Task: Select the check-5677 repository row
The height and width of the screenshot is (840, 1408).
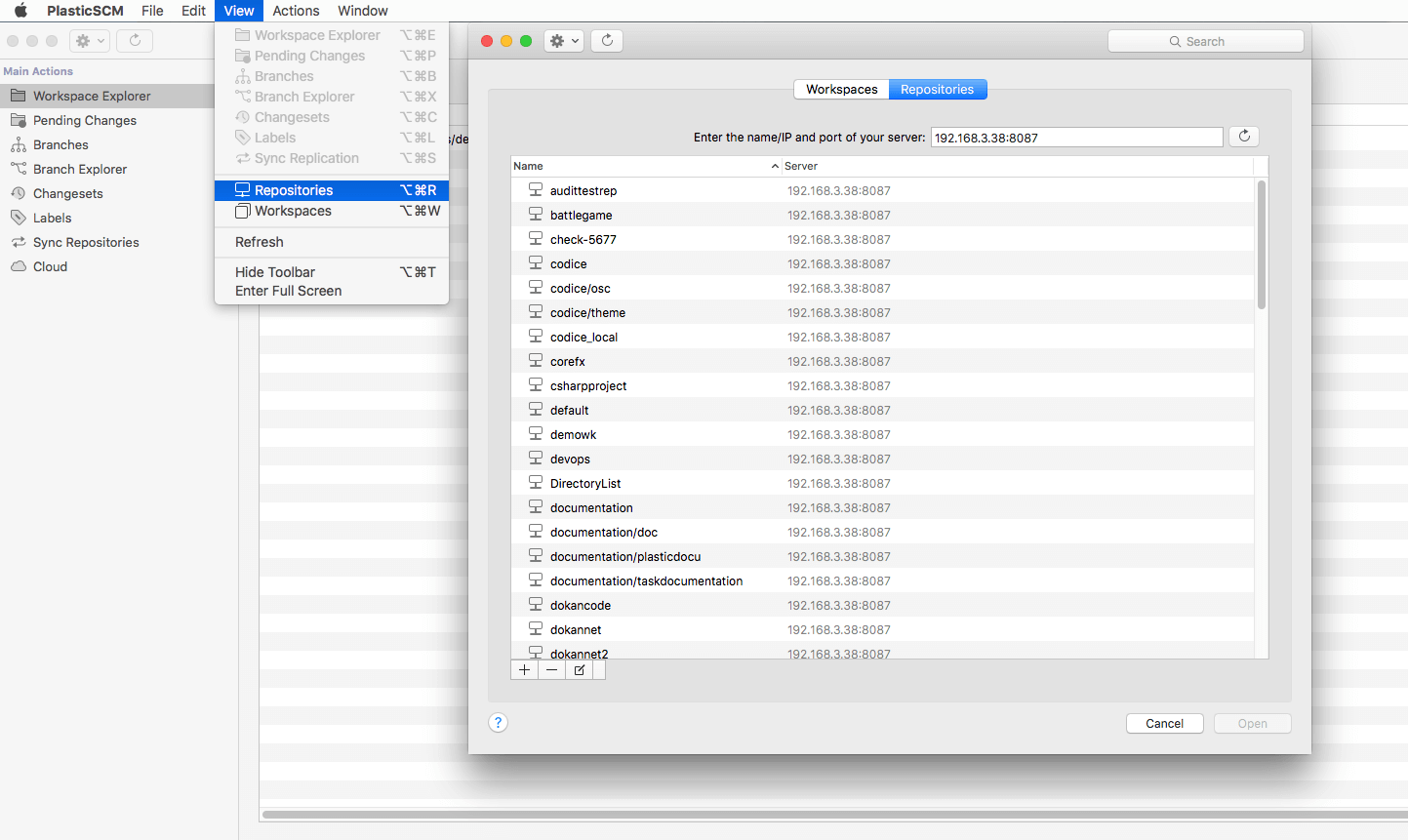Action: pos(882,239)
